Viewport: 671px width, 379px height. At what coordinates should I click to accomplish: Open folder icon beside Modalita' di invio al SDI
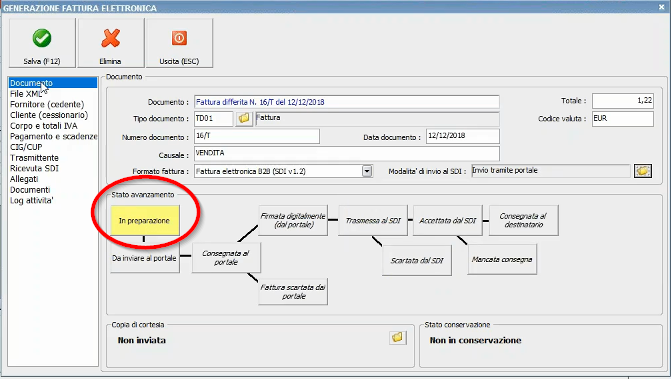643,171
